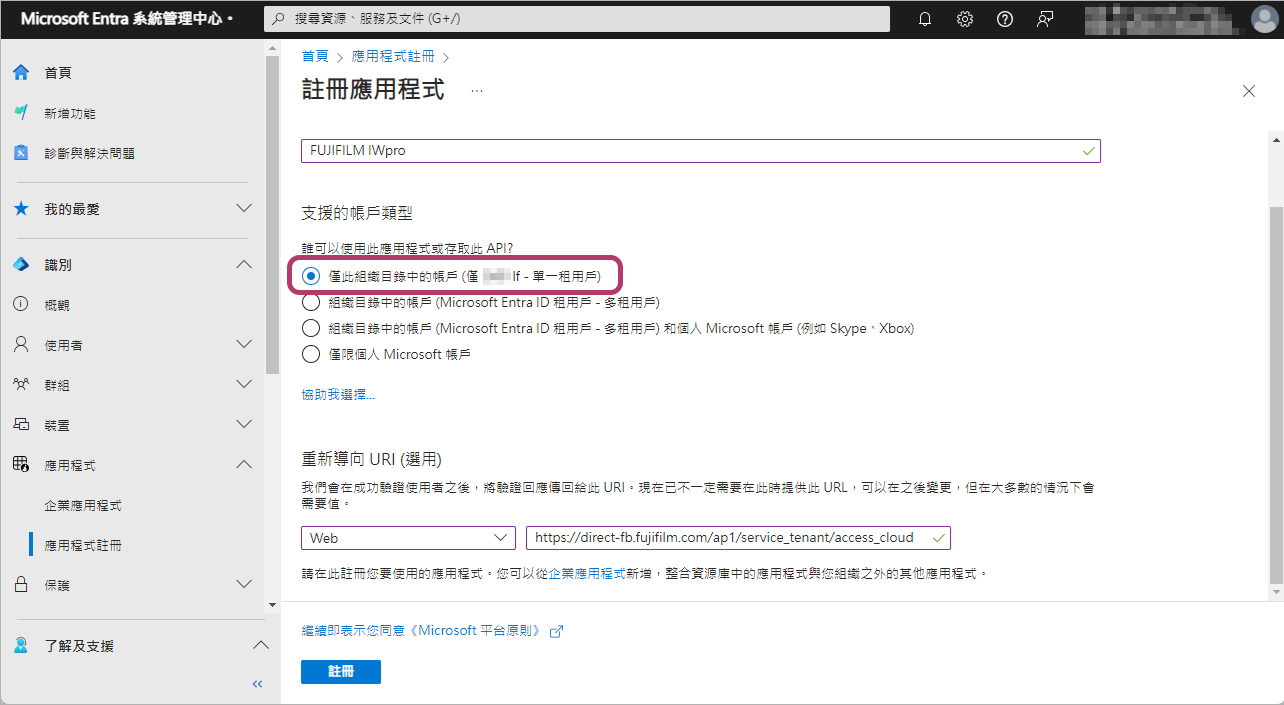Image resolution: width=1284 pixels, height=705 pixels.
Task: Click the top search box
Action: pos(577,19)
